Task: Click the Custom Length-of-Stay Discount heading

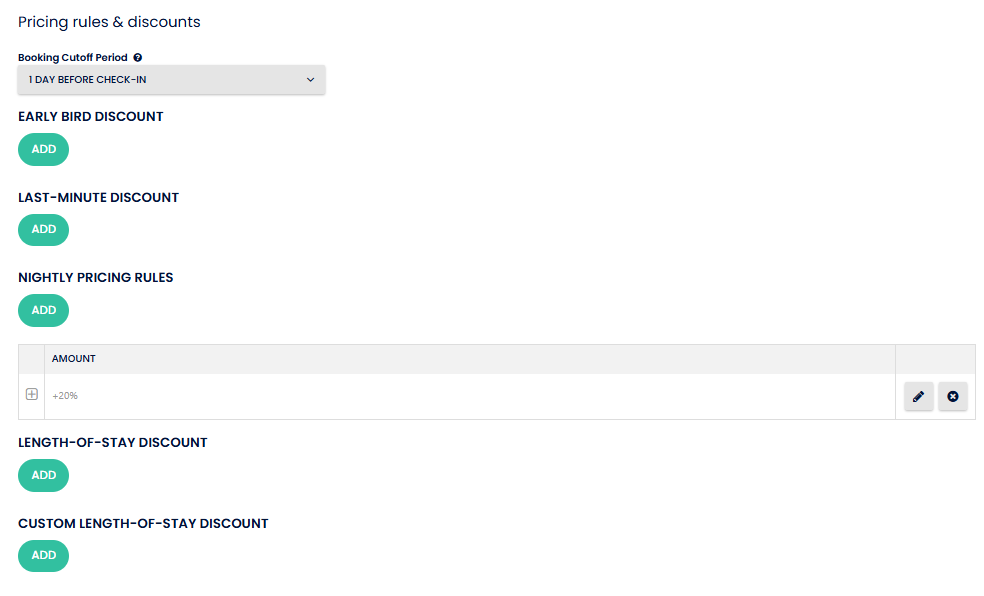Action: point(143,524)
